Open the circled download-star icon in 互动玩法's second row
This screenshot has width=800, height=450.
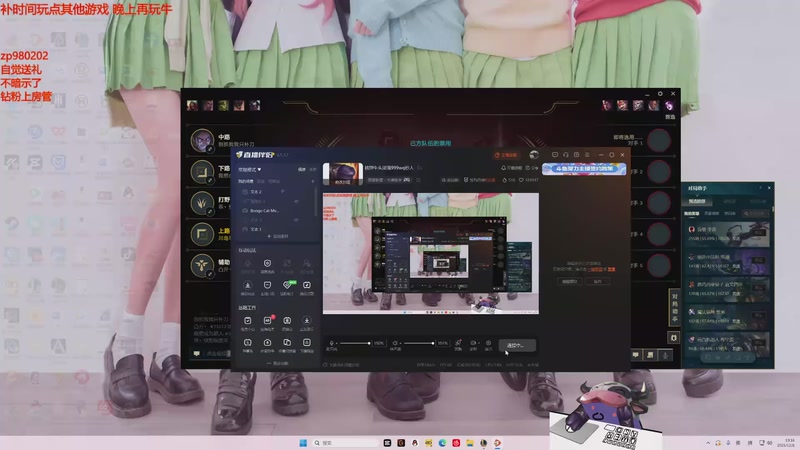247,287
